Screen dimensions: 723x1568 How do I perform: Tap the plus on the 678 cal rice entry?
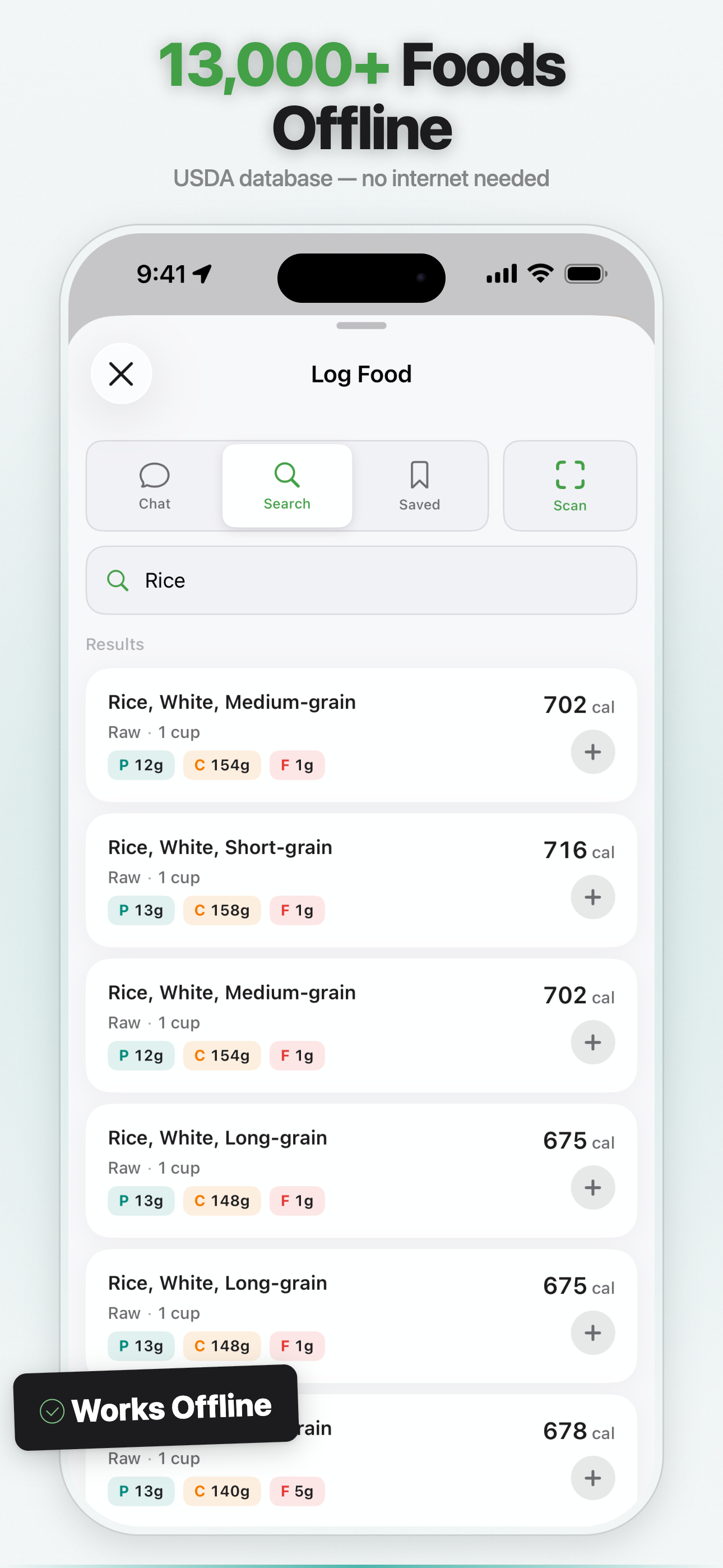tap(592, 1478)
